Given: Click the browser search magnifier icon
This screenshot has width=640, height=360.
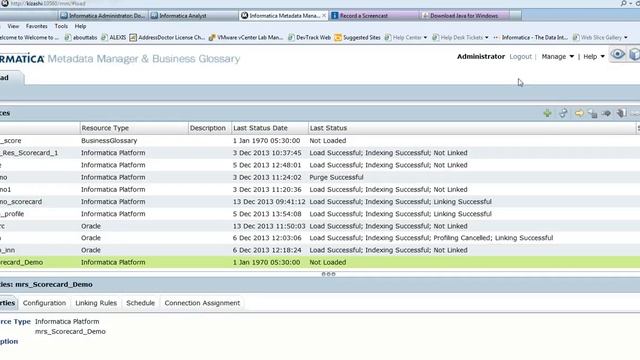Looking at the screenshot, I should coord(623,3).
